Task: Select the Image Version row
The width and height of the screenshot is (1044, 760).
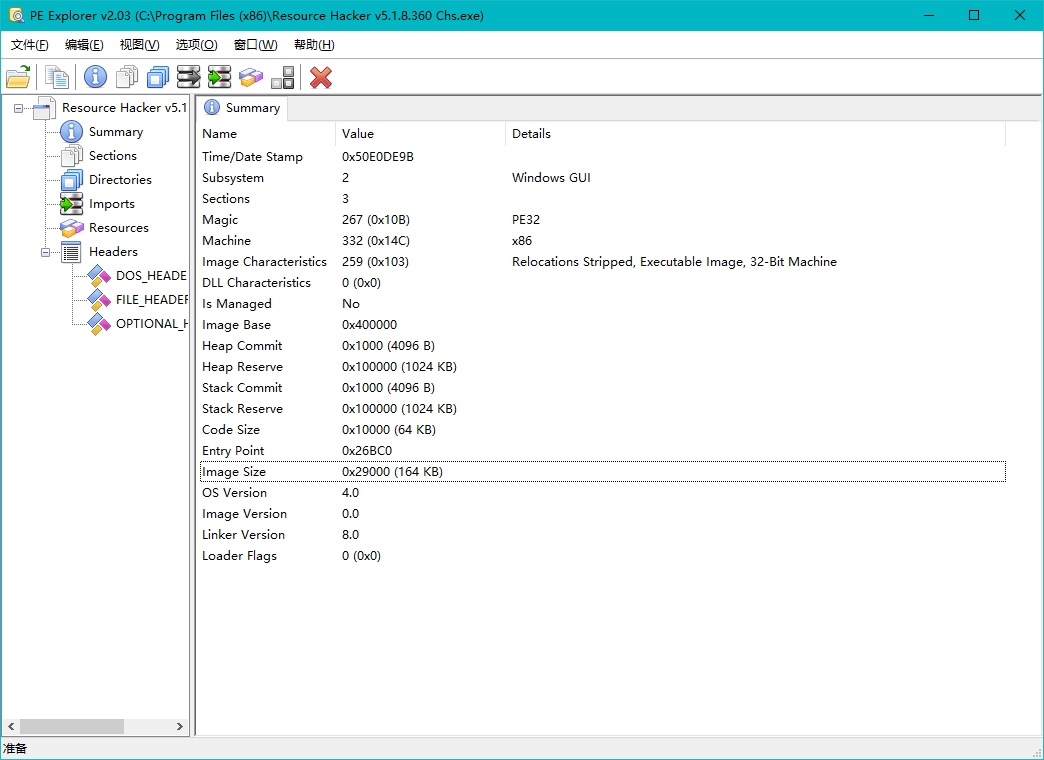Action: tap(603, 514)
